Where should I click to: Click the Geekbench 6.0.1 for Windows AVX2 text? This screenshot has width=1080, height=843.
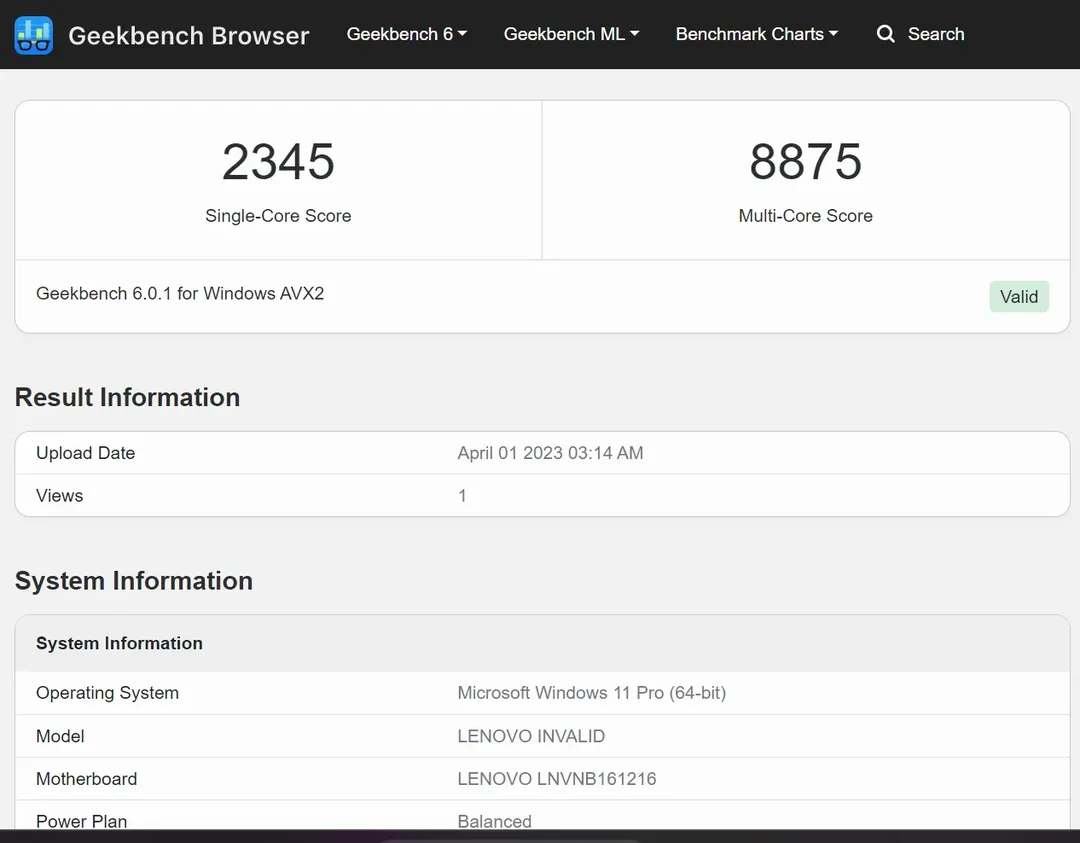click(180, 293)
